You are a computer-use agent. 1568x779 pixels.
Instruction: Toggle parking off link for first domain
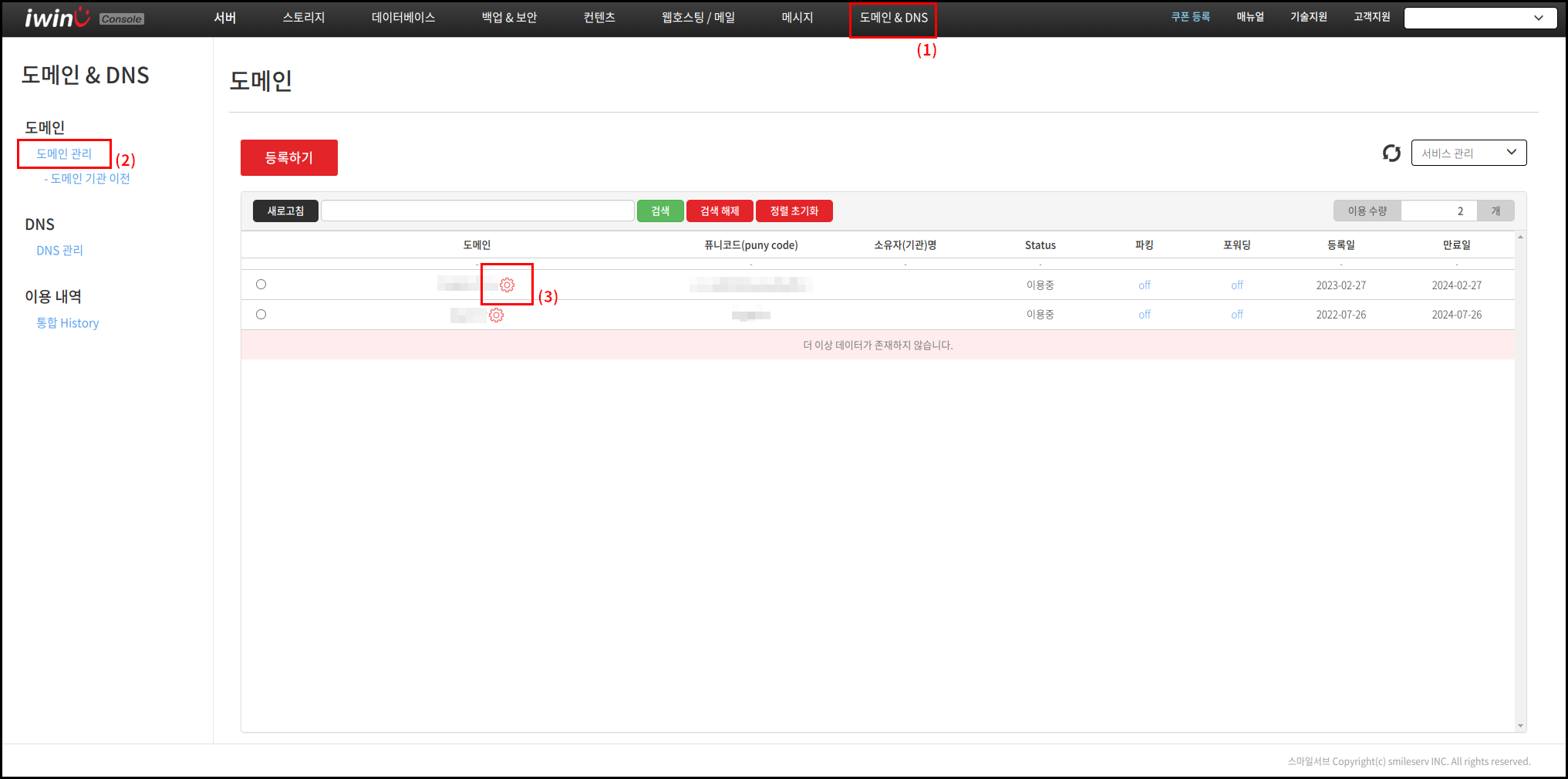[1144, 285]
